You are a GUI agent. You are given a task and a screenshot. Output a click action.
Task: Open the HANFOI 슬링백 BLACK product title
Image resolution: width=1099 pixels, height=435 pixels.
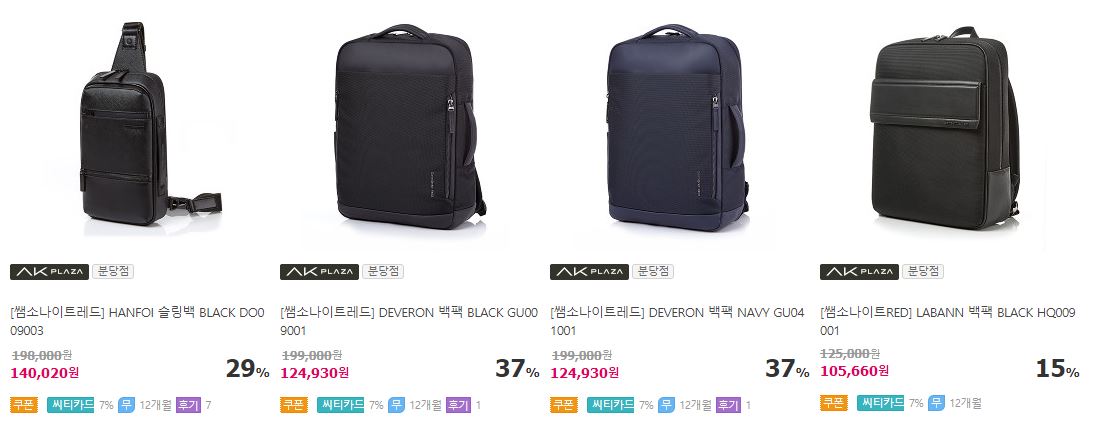click(138, 322)
